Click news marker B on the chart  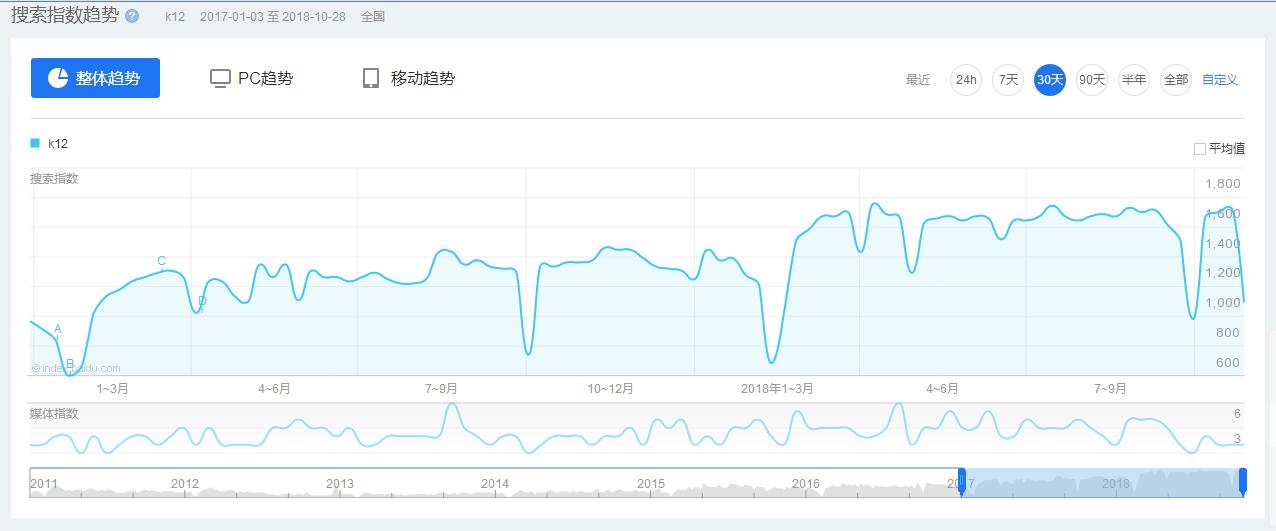click(70, 364)
